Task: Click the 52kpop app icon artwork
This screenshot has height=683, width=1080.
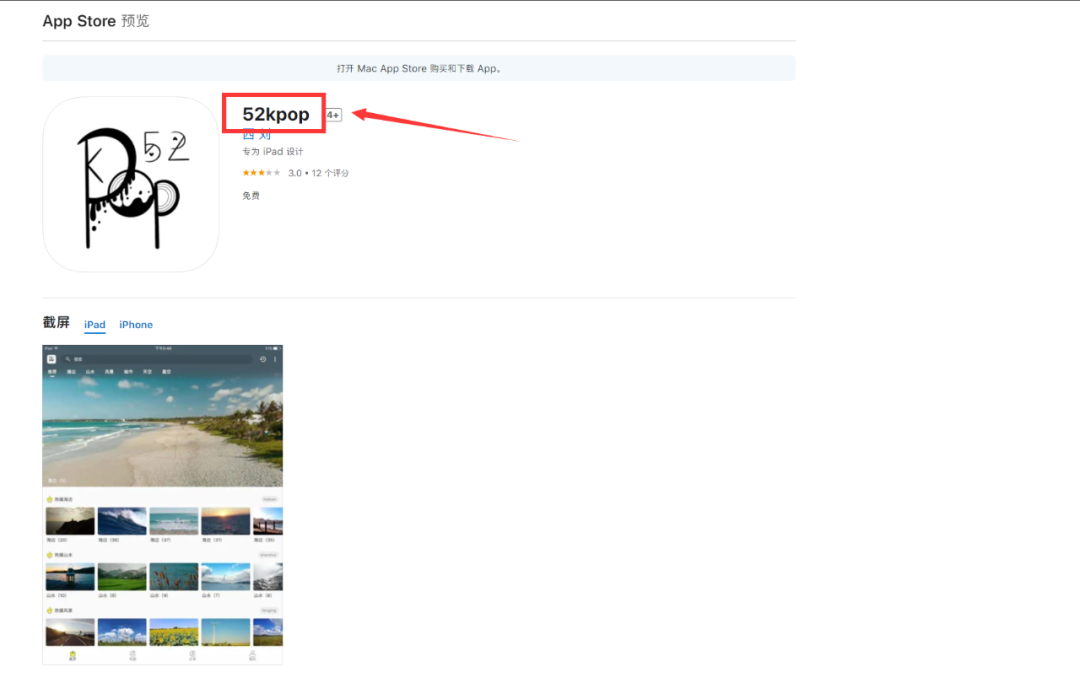Action: pyautogui.click(x=131, y=185)
